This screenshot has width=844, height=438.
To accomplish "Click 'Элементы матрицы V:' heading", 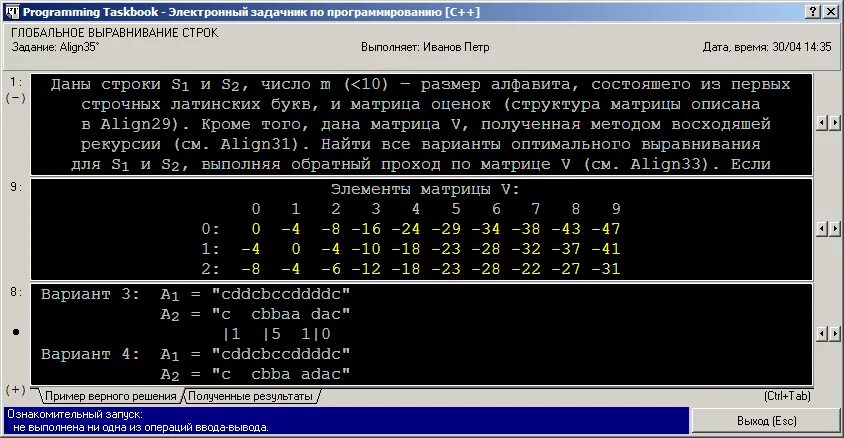I will point(425,189).
